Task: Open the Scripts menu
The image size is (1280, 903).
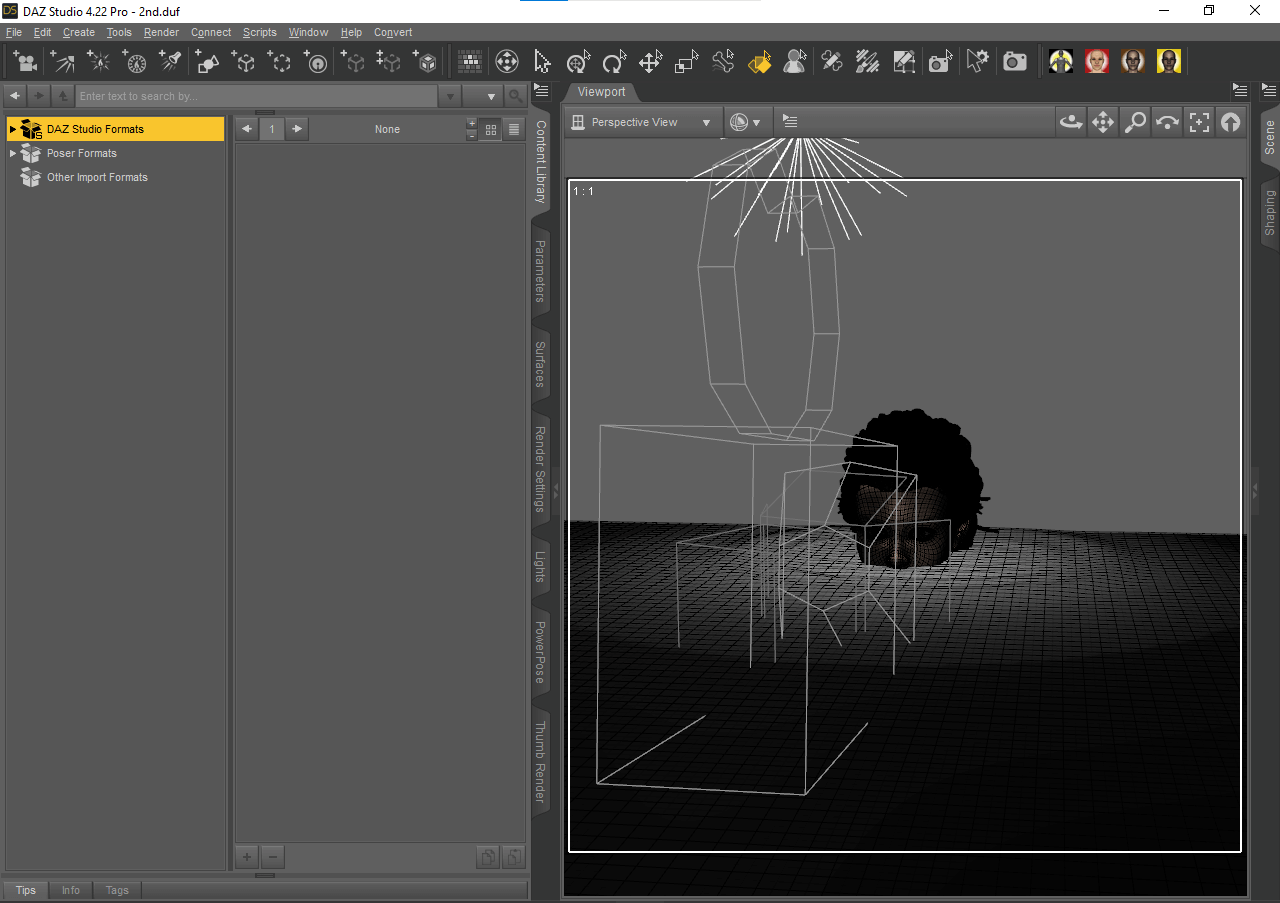Action: pos(259,32)
